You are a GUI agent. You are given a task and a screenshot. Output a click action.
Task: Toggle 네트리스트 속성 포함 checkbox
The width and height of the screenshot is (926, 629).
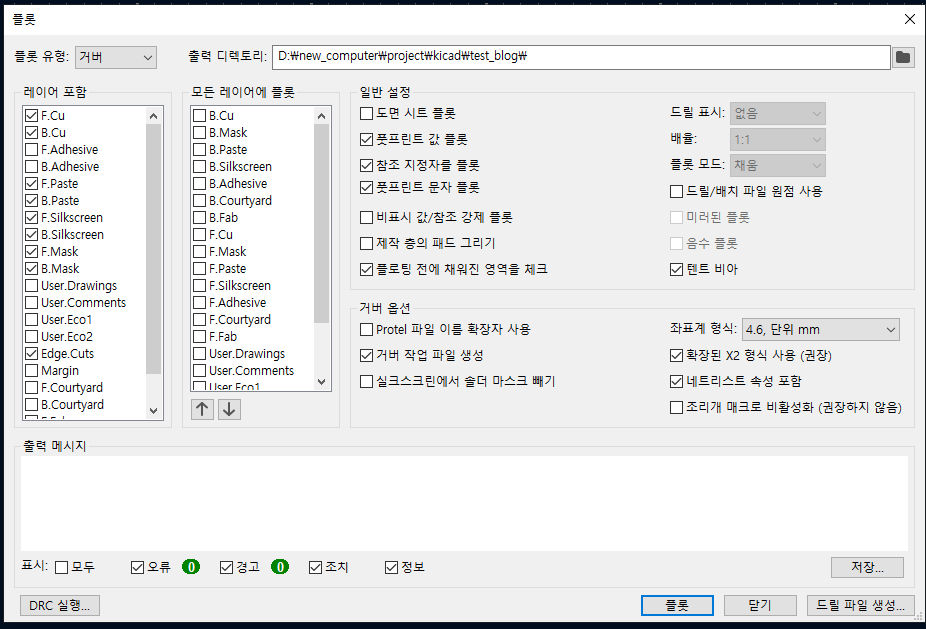[x=676, y=382]
